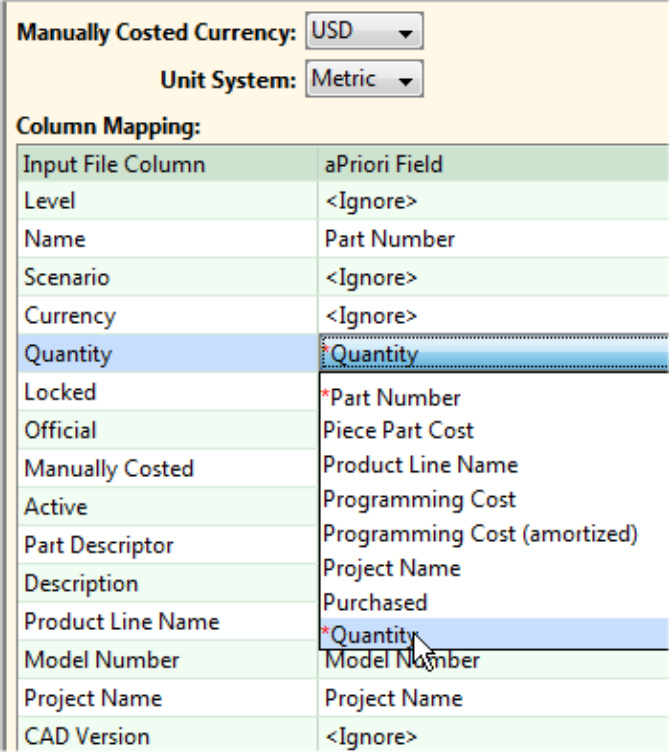This screenshot has width=672, height=753.
Task: Click the Ignore field for Currency row
Action: 371,316
